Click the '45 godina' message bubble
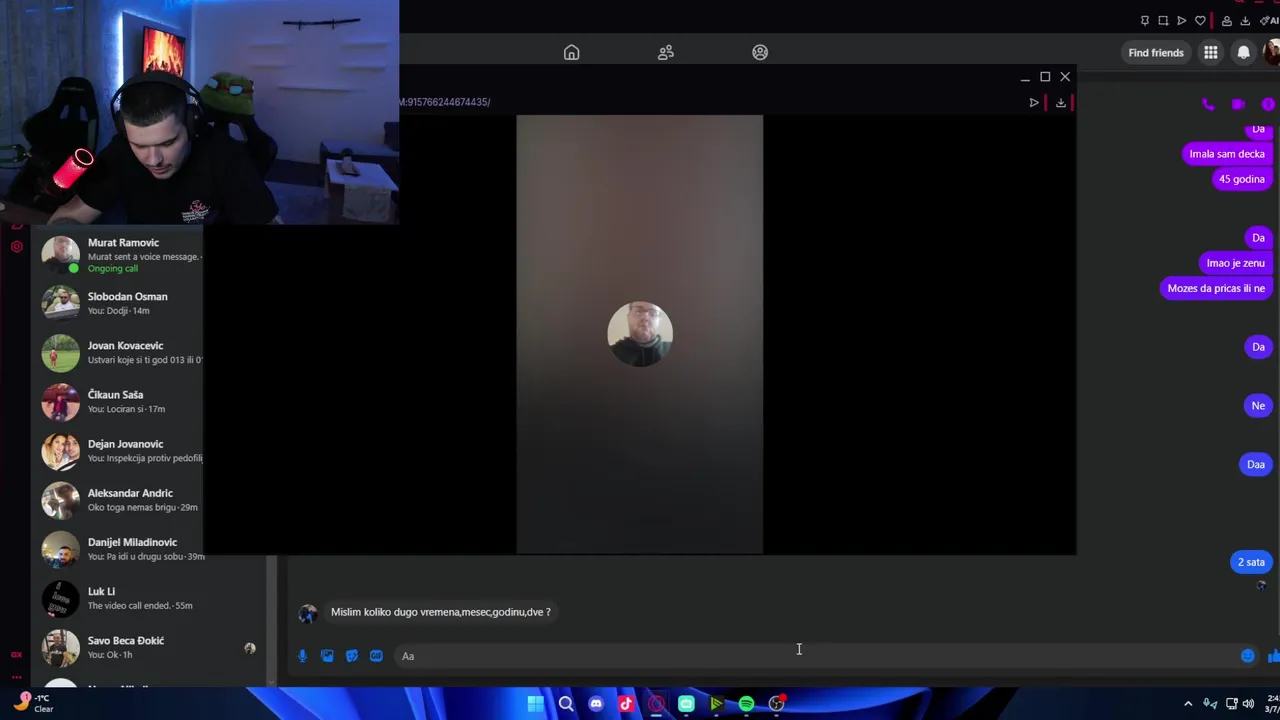Screen dimensions: 1280x720 [1242, 179]
